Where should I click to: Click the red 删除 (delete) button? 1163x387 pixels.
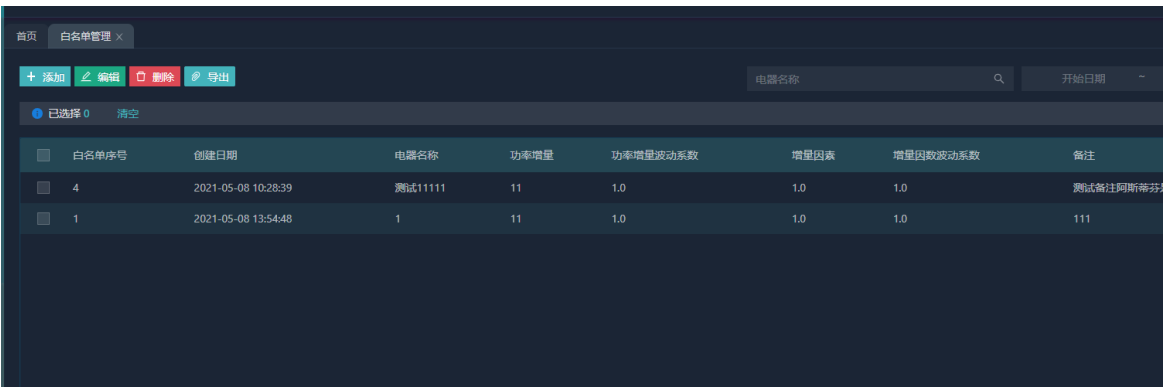coord(155,77)
